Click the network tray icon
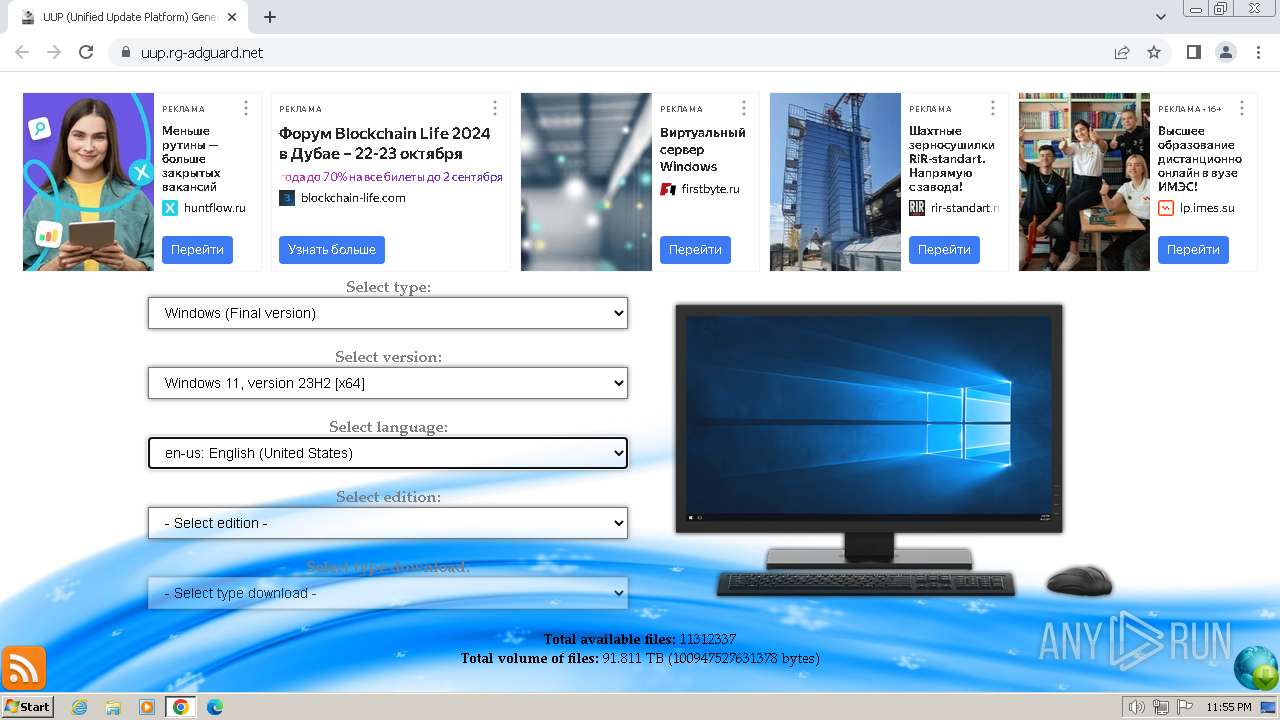Viewport: 1280px width, 720px height. pos(1161,707)
